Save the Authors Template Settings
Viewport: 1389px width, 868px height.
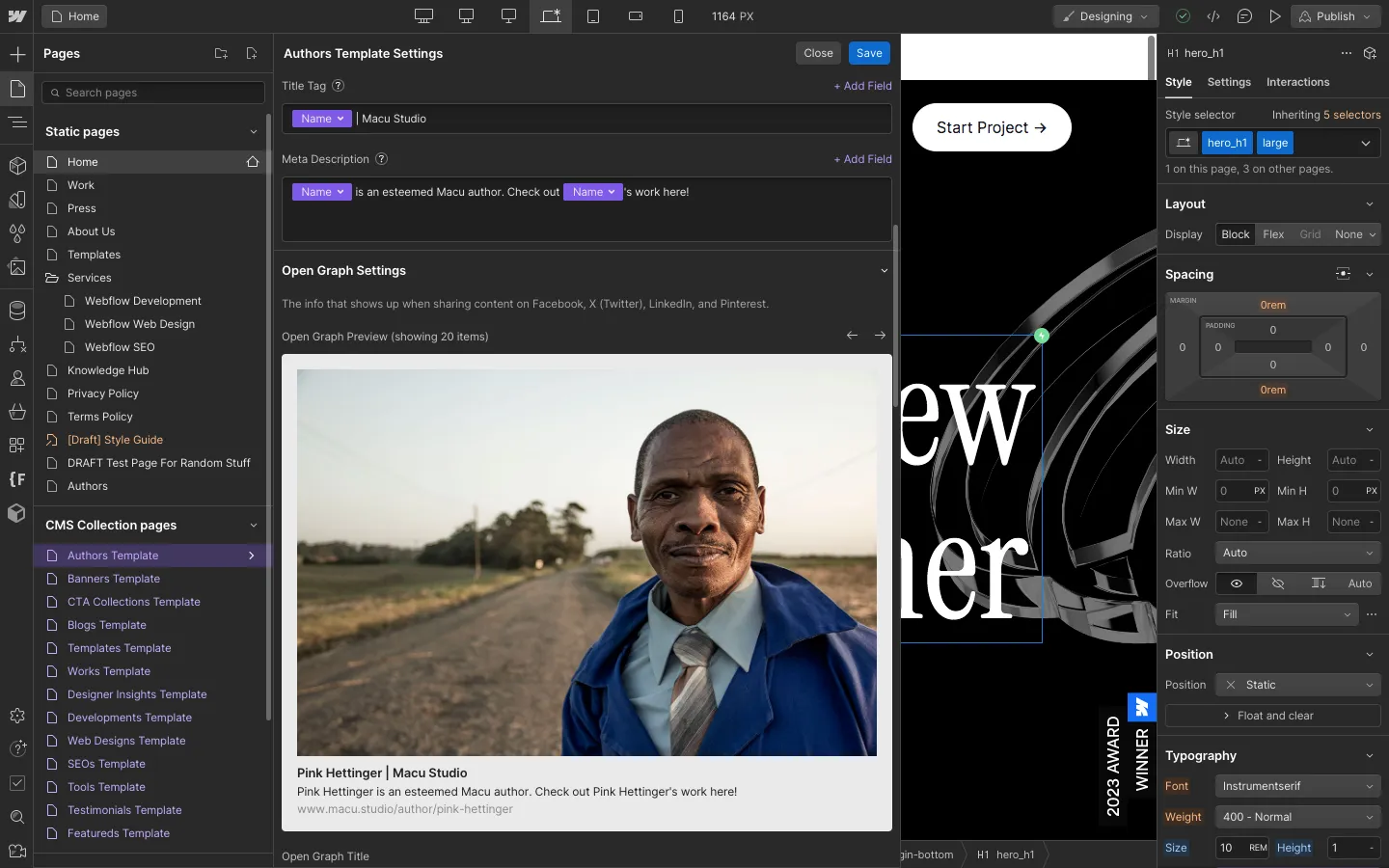click(x=868, y=53)
